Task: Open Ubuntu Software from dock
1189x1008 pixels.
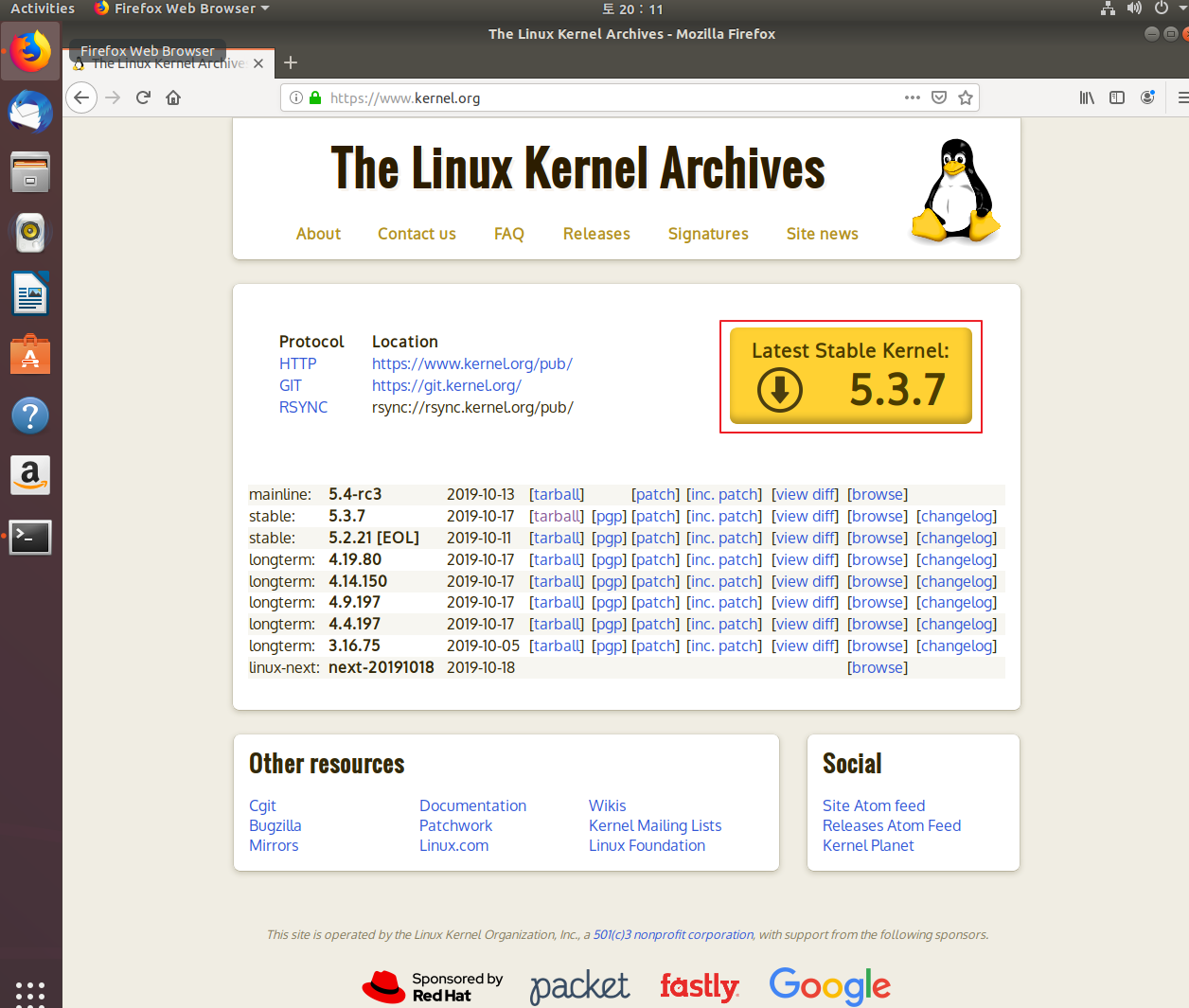Action: pyautogui.click(x=30, y=355)
